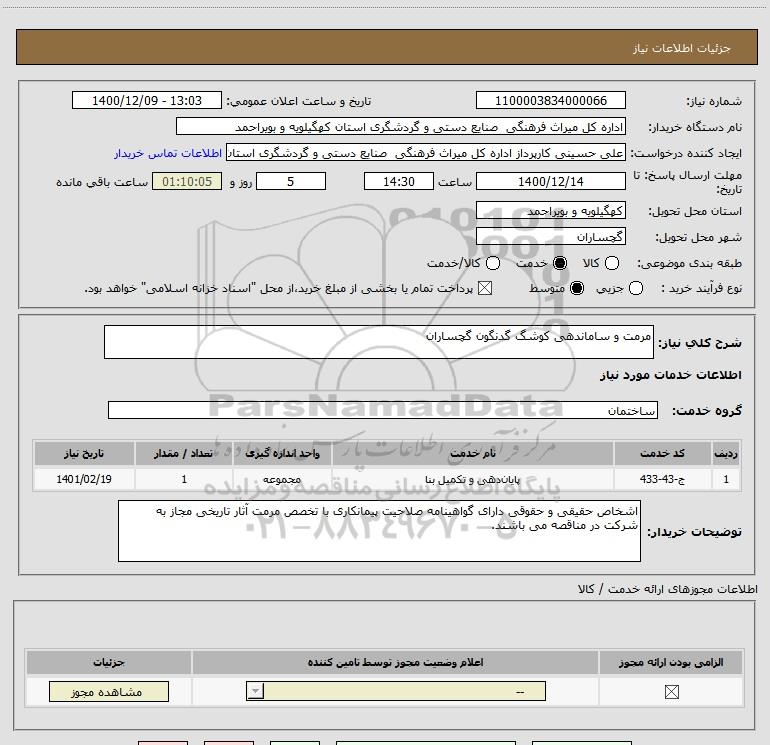Click the request creator field
Screen dimensions: 770x745
point(426,153)
